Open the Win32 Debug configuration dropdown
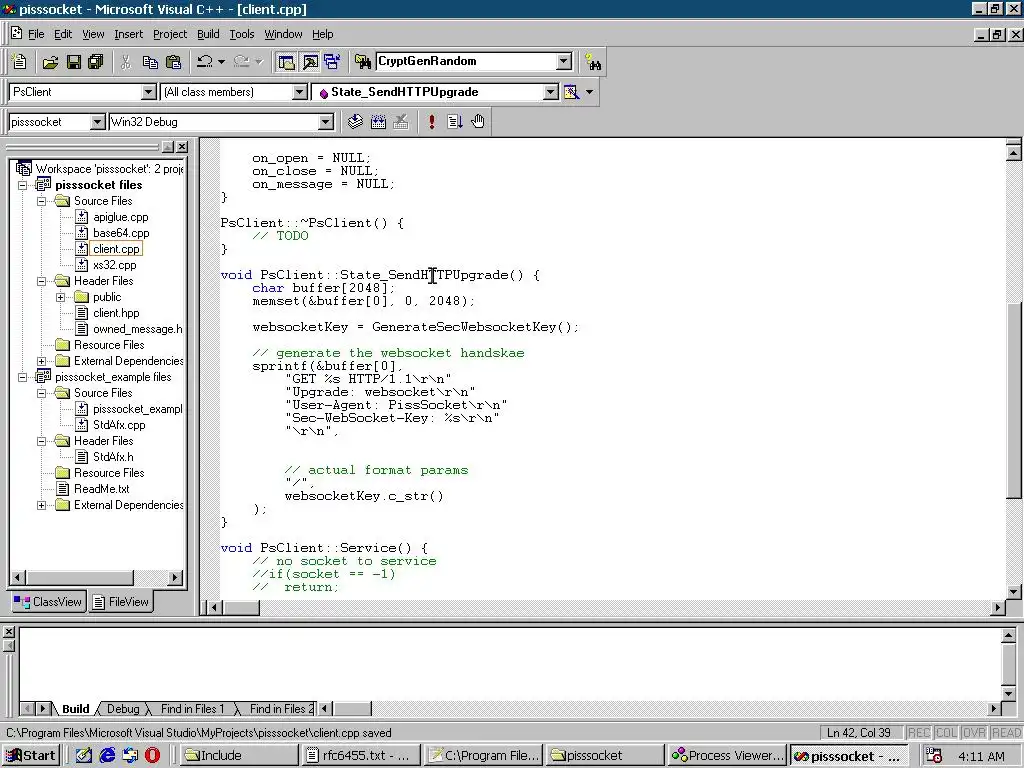The width and height of the screenshot is (1024, 768). point(325,122)
